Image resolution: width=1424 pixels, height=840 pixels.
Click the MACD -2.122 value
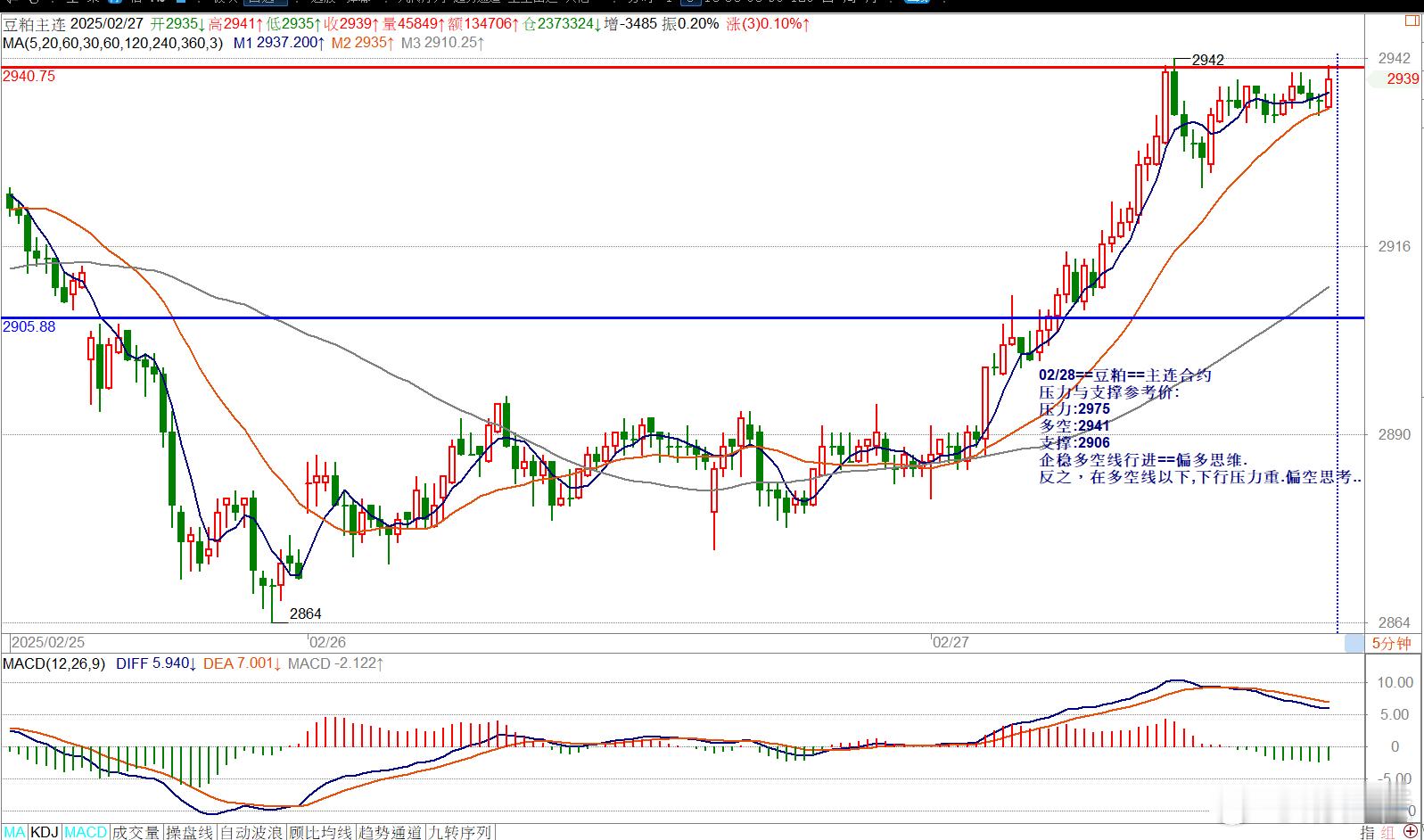[335, 663]
